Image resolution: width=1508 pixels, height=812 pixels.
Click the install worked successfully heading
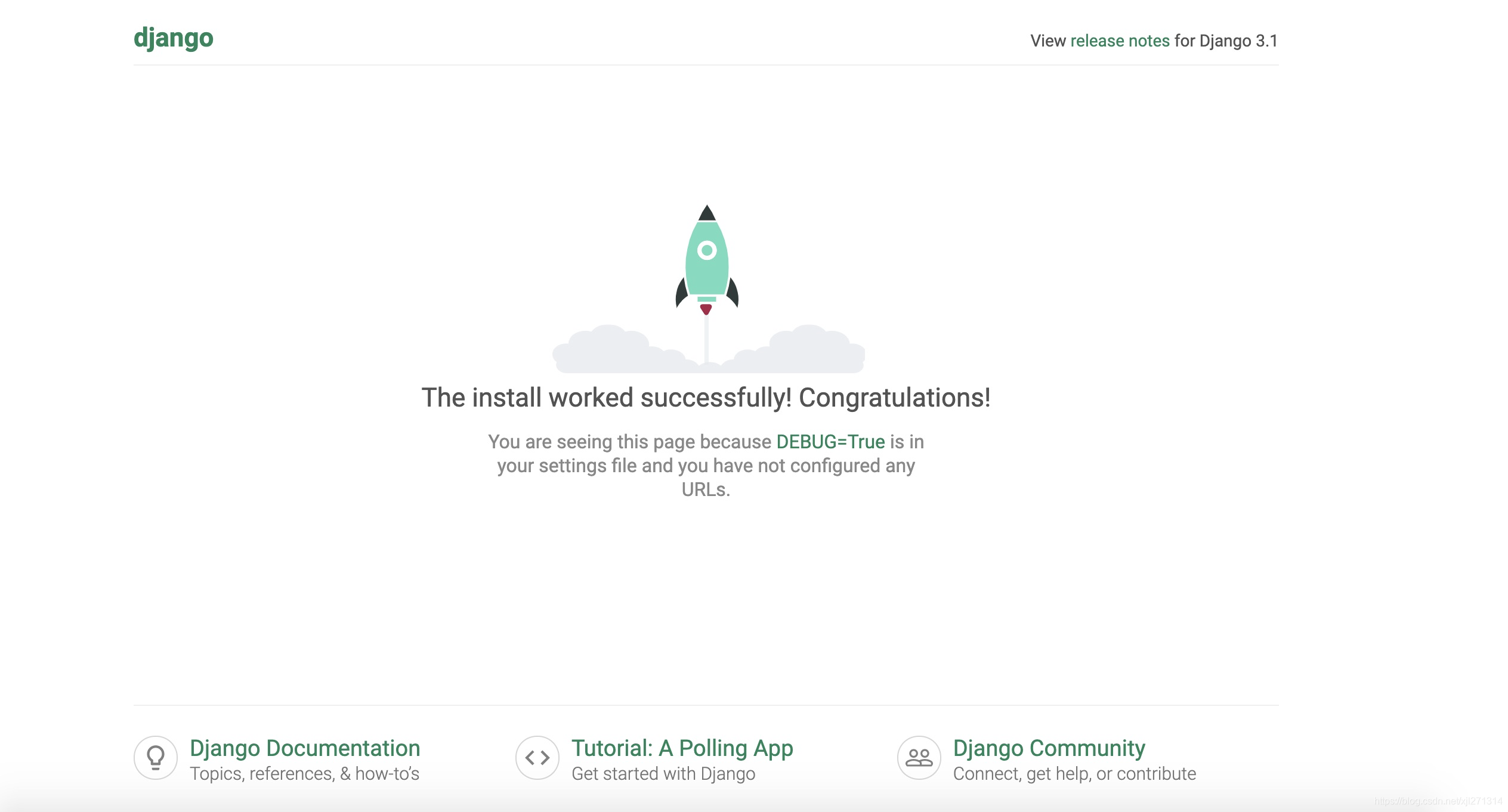tap(706, 398)
